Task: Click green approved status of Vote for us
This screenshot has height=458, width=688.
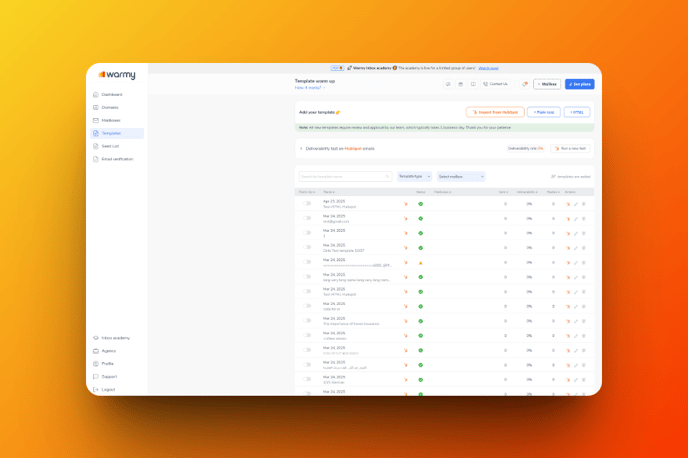Action: pos(420,306)
